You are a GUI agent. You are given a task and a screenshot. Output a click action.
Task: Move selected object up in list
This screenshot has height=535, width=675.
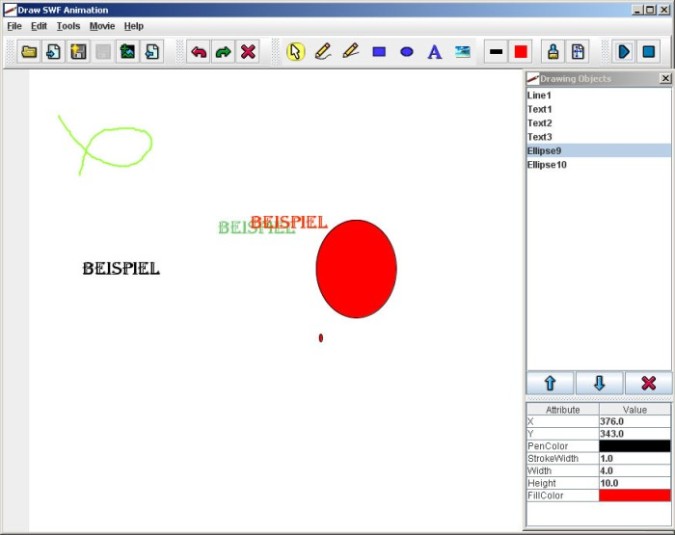tap(550, 383)
